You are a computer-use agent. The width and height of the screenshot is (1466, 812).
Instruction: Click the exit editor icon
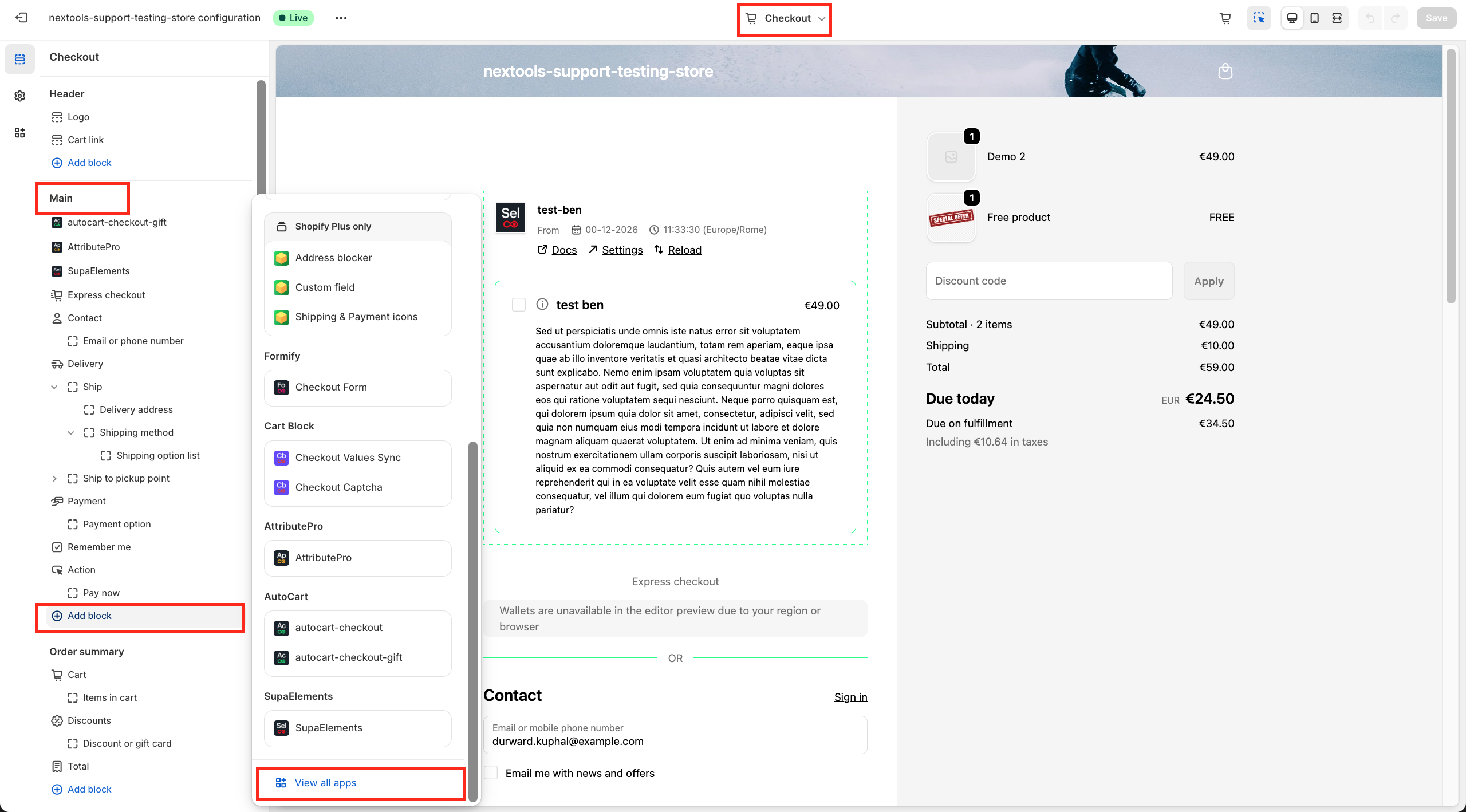[21, 18]
